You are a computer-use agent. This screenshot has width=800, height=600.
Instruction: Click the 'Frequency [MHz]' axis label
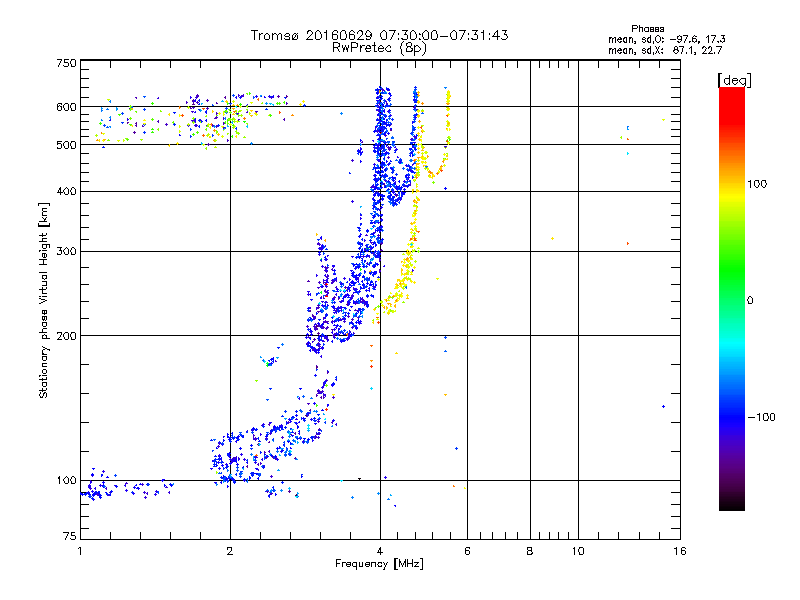coord(379,564)
